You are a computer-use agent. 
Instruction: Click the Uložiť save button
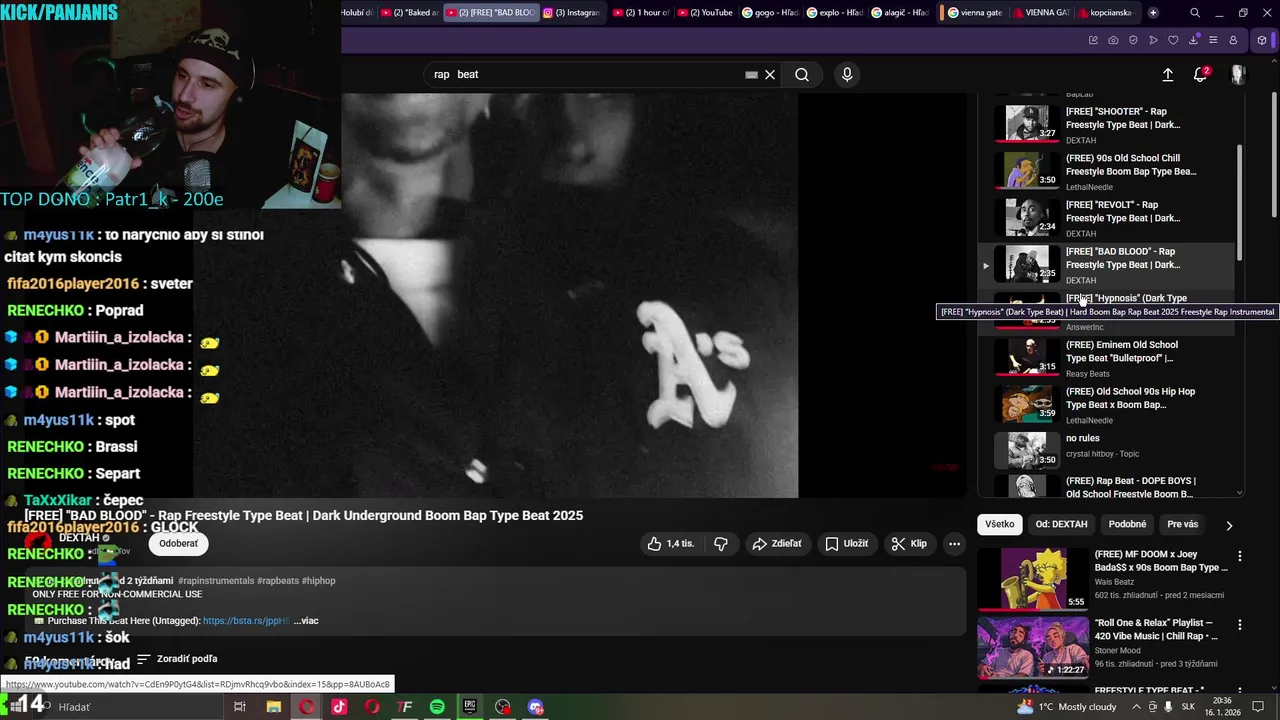pyautogui.click(x=846, y=544)
